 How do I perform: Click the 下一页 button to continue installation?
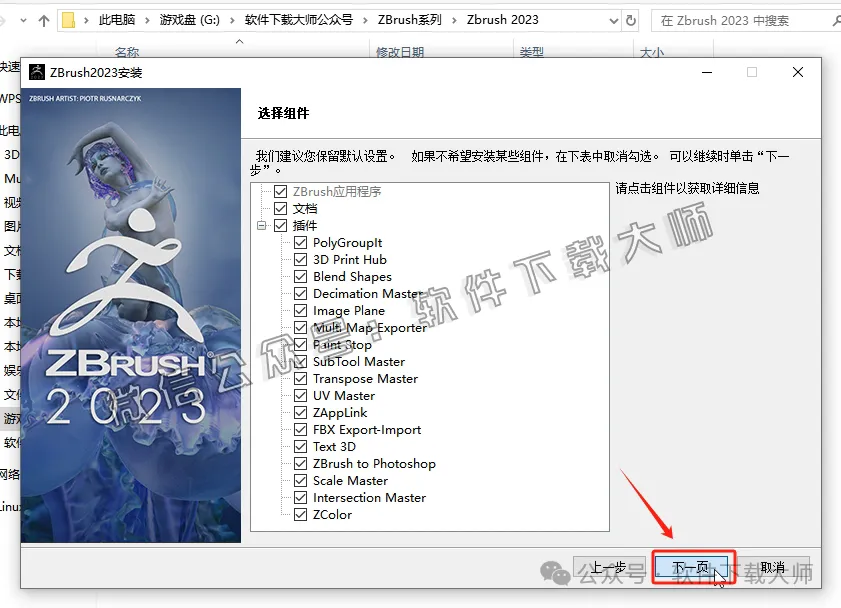coord(692,564)
